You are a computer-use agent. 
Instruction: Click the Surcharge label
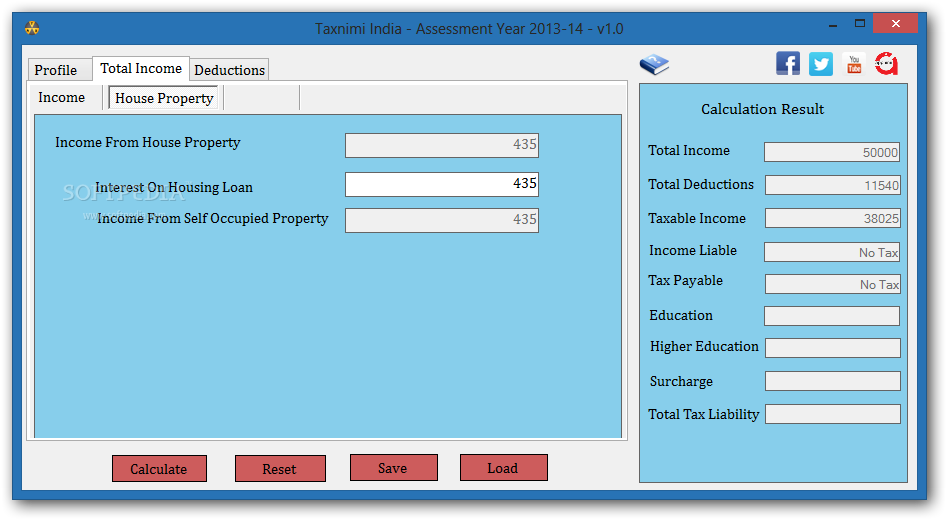point(681,382)
